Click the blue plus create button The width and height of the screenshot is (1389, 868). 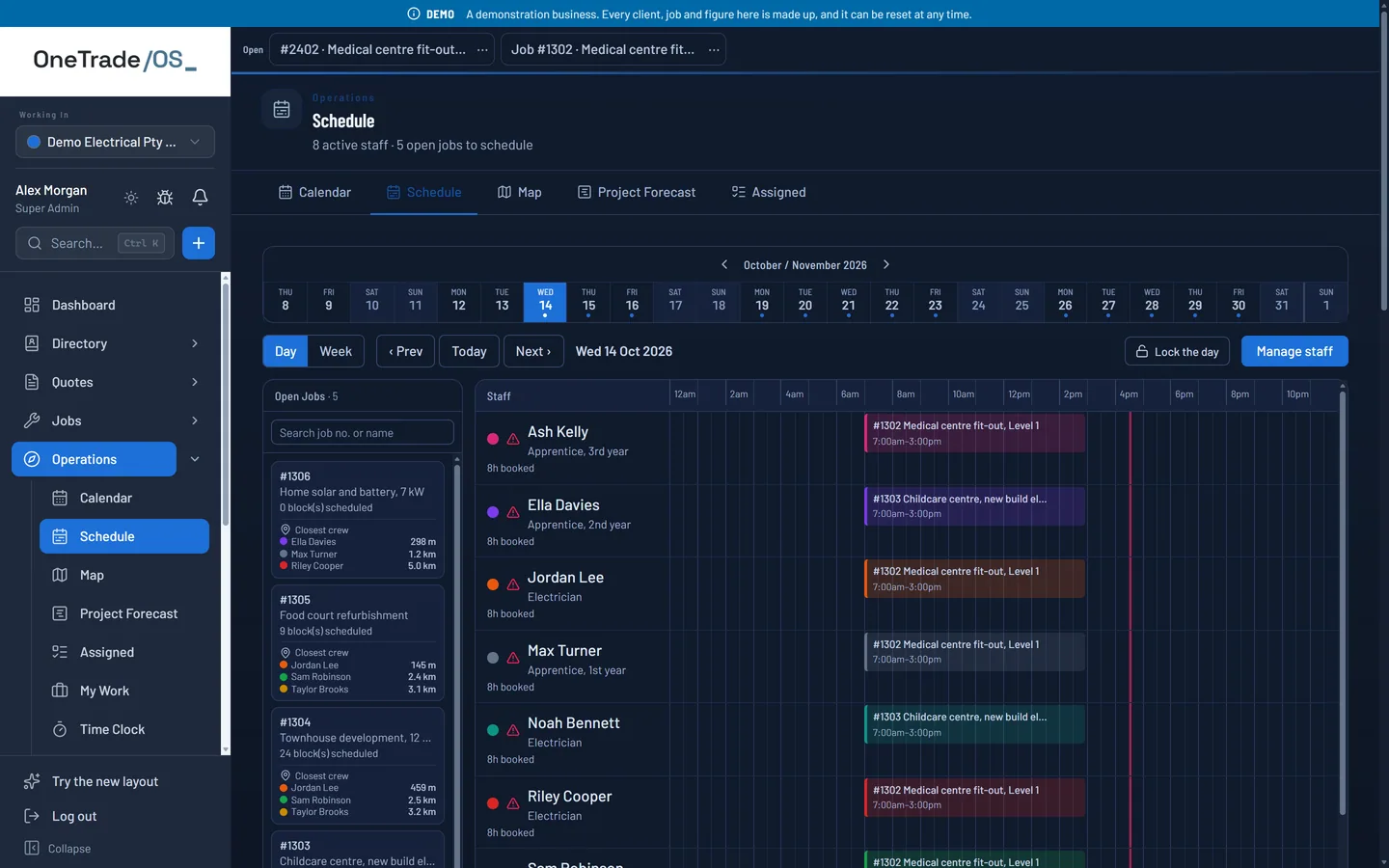coord(199,243)
